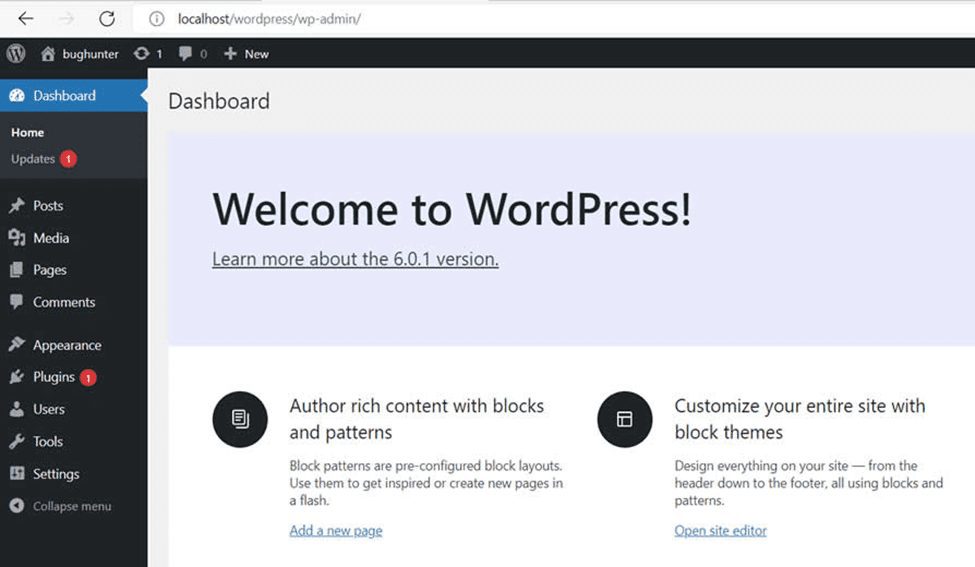Viewport: 975px width, 567px height.
Task: Click the Comments speech bubble sidebar icon
Action: click(17, 302)
